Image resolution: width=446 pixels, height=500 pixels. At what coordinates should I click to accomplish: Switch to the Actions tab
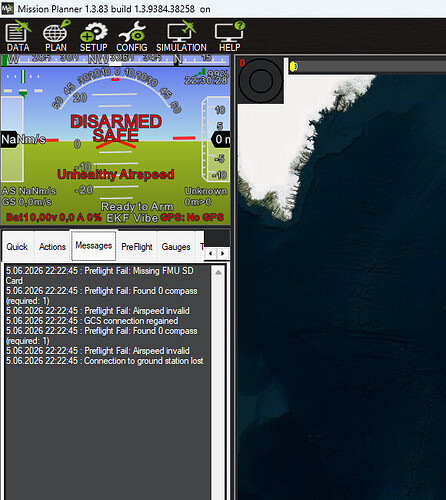[x=52, y=247]
